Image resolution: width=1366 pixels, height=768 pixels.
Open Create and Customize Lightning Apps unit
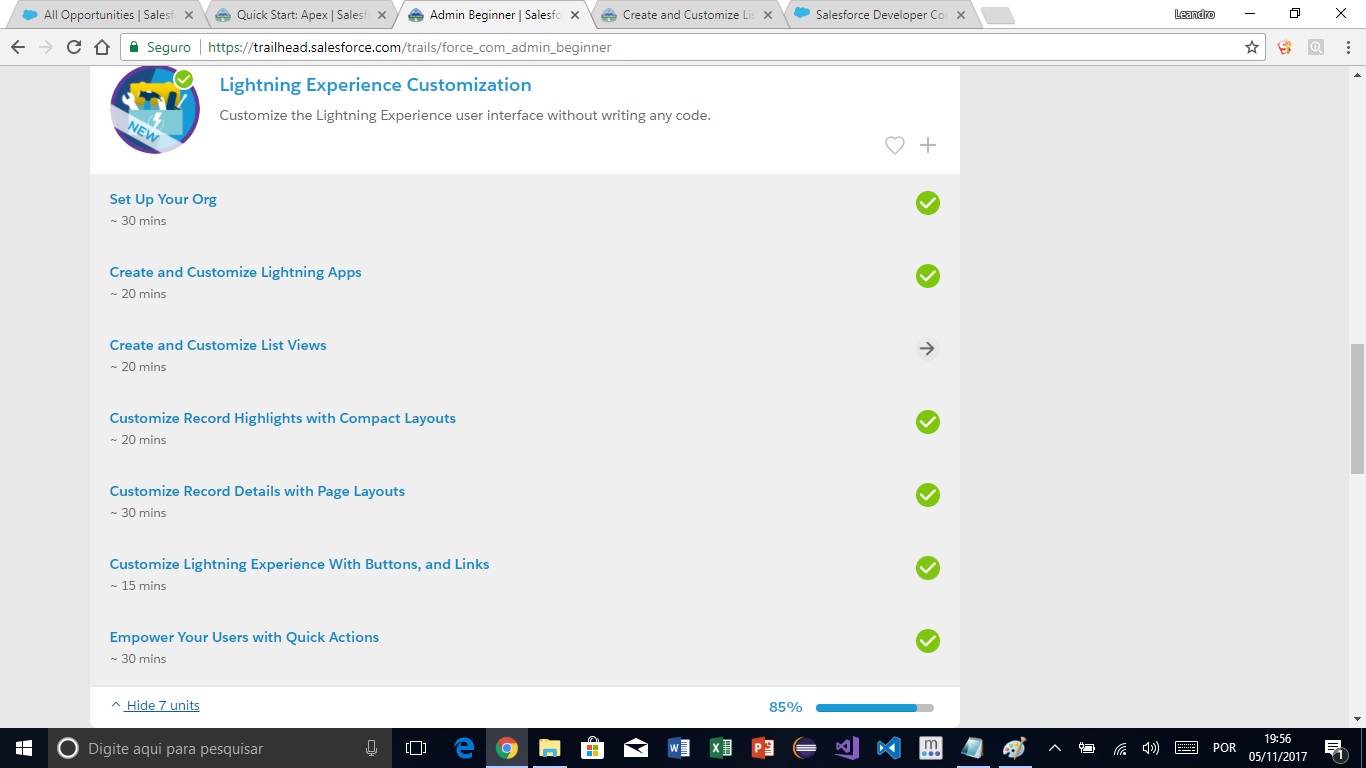point(236,272)
